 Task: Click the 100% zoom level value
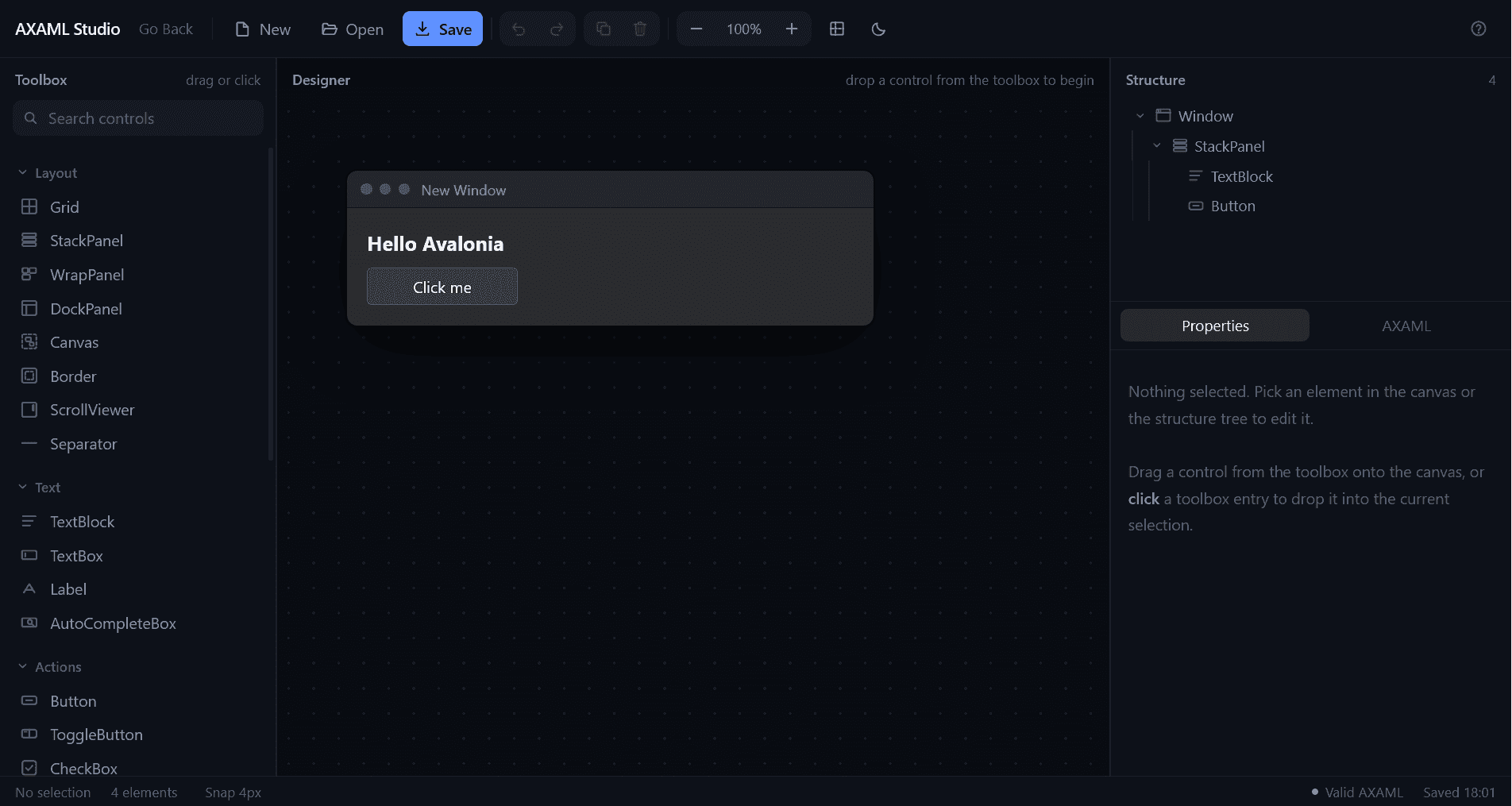tap(744, 29)
